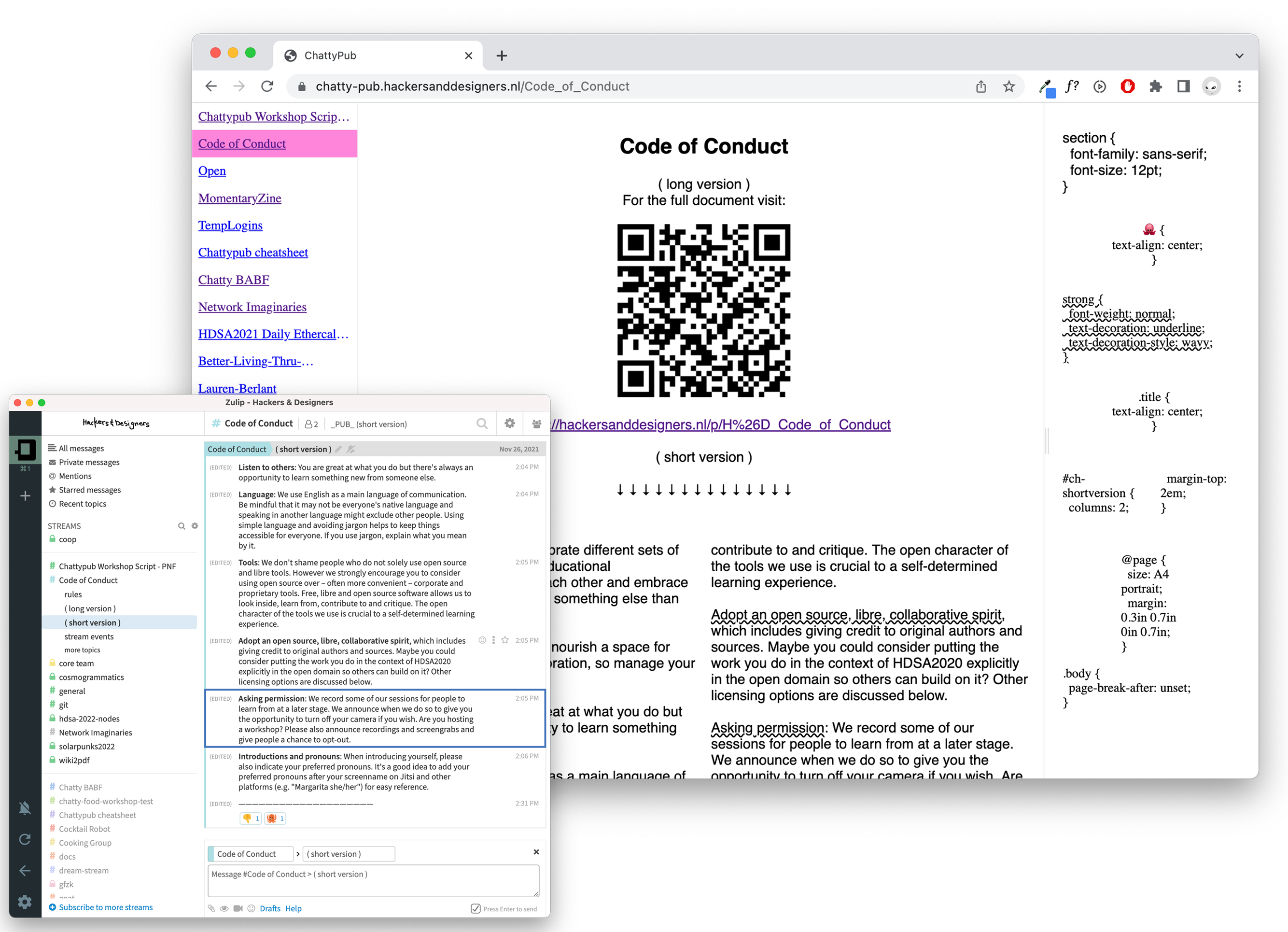Go back in the Chrome browser
This screenshot has height=932, width=1288.
pyautogui.click(x=211, y=86)
